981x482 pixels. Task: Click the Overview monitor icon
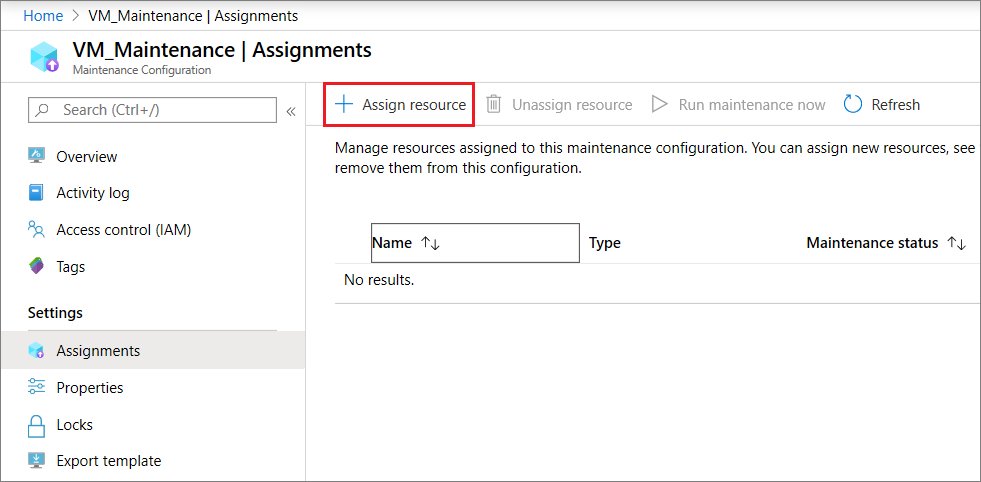tap(37, 156)
